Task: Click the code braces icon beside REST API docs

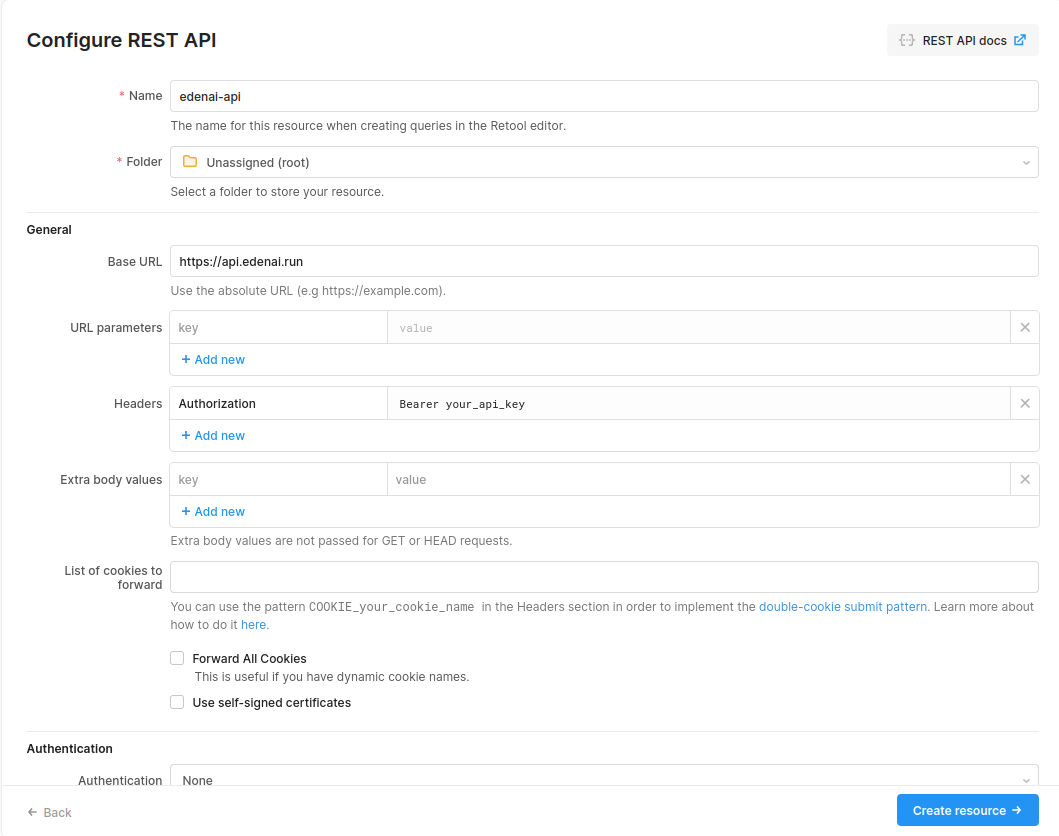Action: tap(906, 40)
